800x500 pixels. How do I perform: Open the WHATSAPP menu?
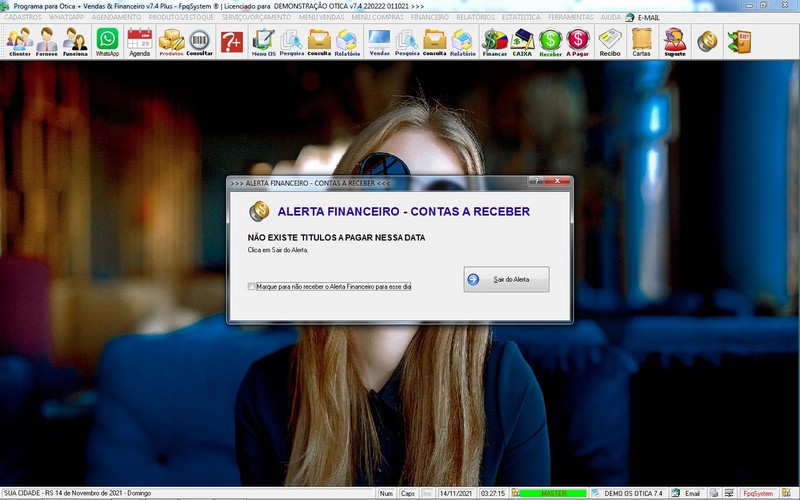[66, 17]
